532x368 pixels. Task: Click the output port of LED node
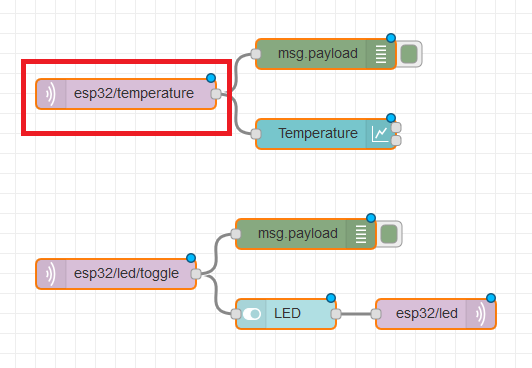tap(336, 314)
